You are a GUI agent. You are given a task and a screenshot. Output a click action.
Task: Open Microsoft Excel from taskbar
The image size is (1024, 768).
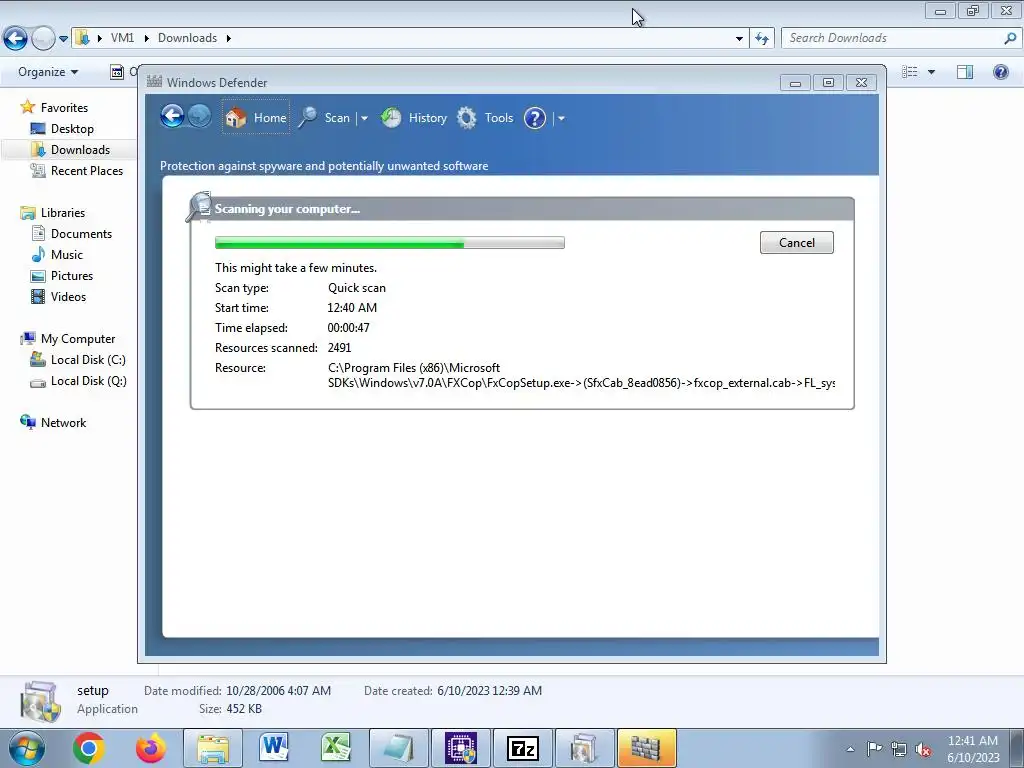[x=336, y=748]
